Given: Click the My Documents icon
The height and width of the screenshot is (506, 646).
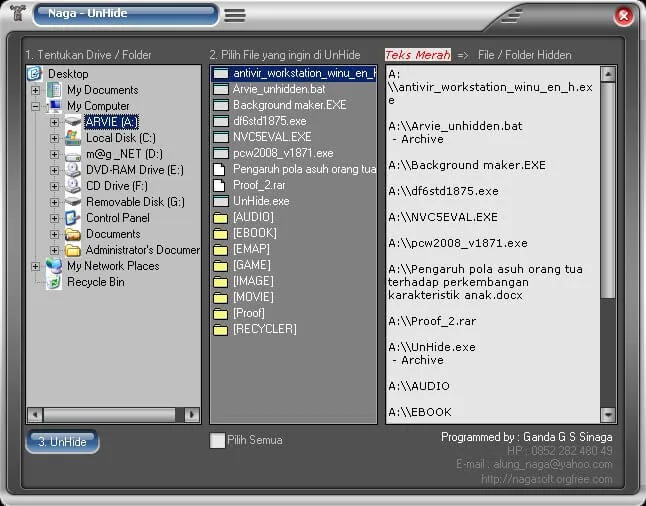Looking at the screenshot, I should pyautogui.click(x=54, y=90).
